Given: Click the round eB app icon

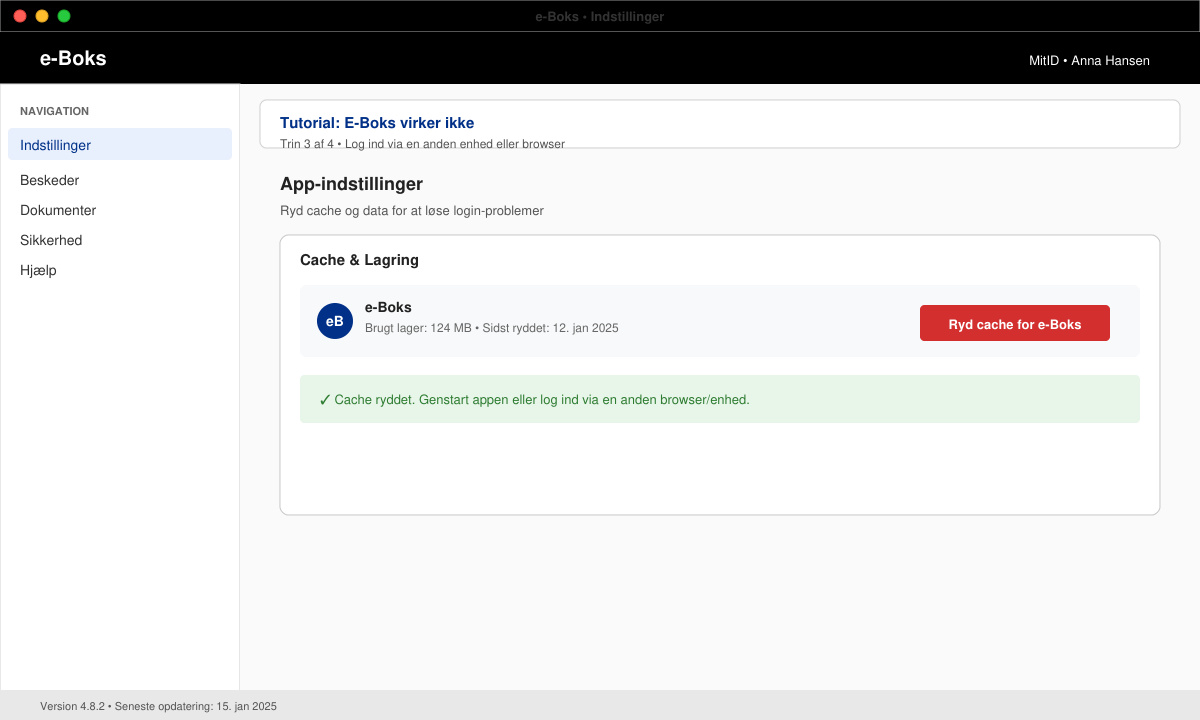Looking at the screenshot, I should pyautogui.click(x=335, y=321).
